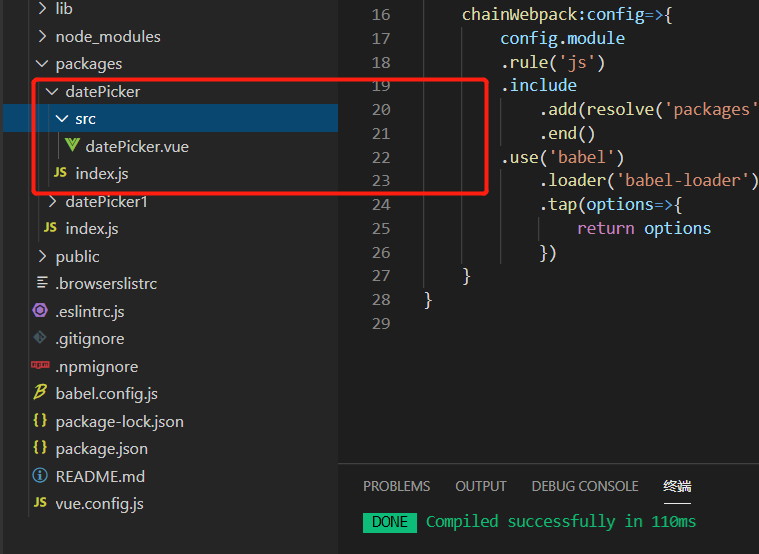Open the .browserslistrc file
Screen dimensions: 759x554
tap(106, 283)
